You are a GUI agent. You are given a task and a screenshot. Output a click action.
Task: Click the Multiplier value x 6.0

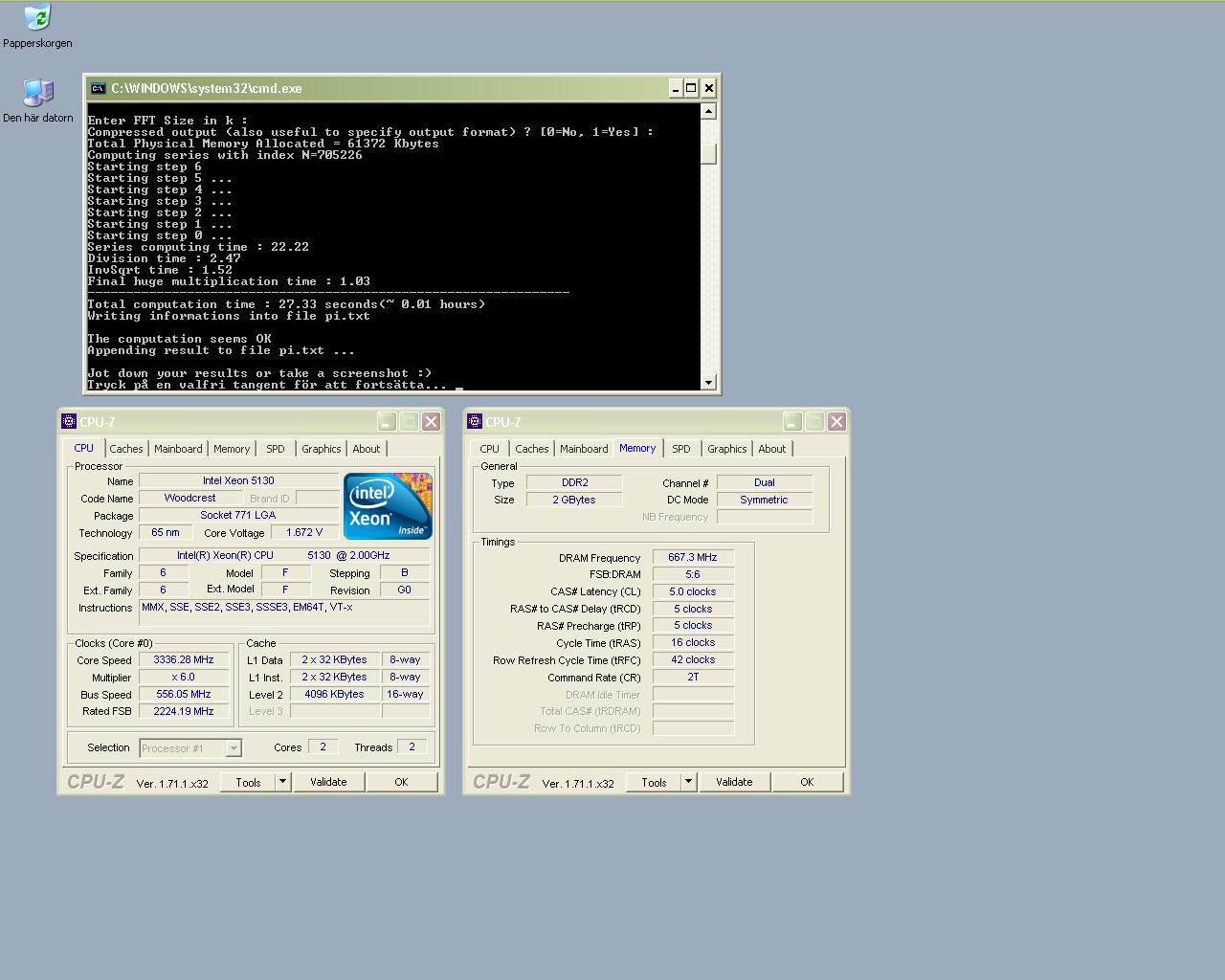tap(184, 677)
